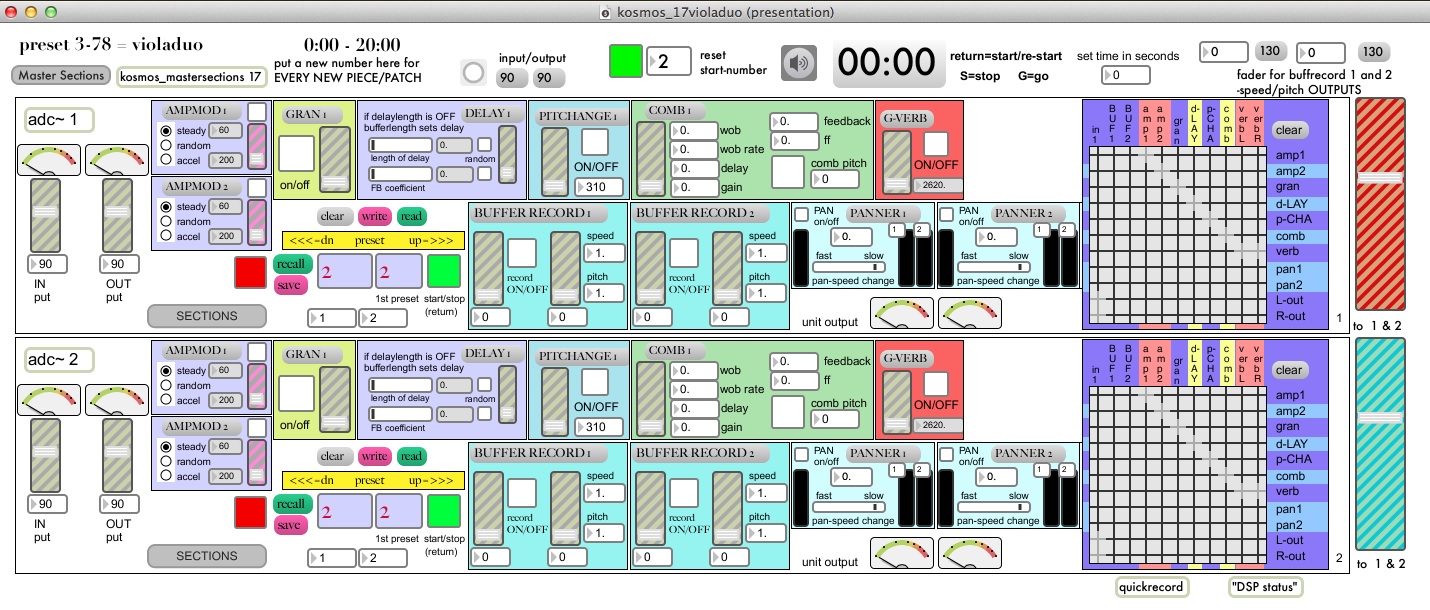The height and width of the screenshot is (610, 1430).
Task: Open the Master Sections button
Action: click(x=61, y=75)
